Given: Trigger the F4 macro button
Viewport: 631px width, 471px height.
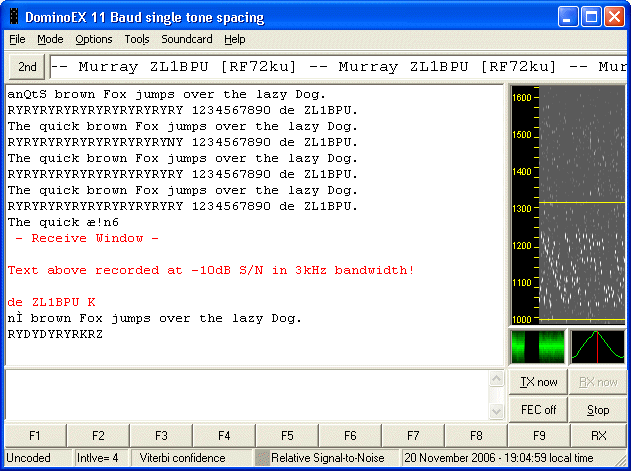Looking at the screenshot, I should point(224,436).
